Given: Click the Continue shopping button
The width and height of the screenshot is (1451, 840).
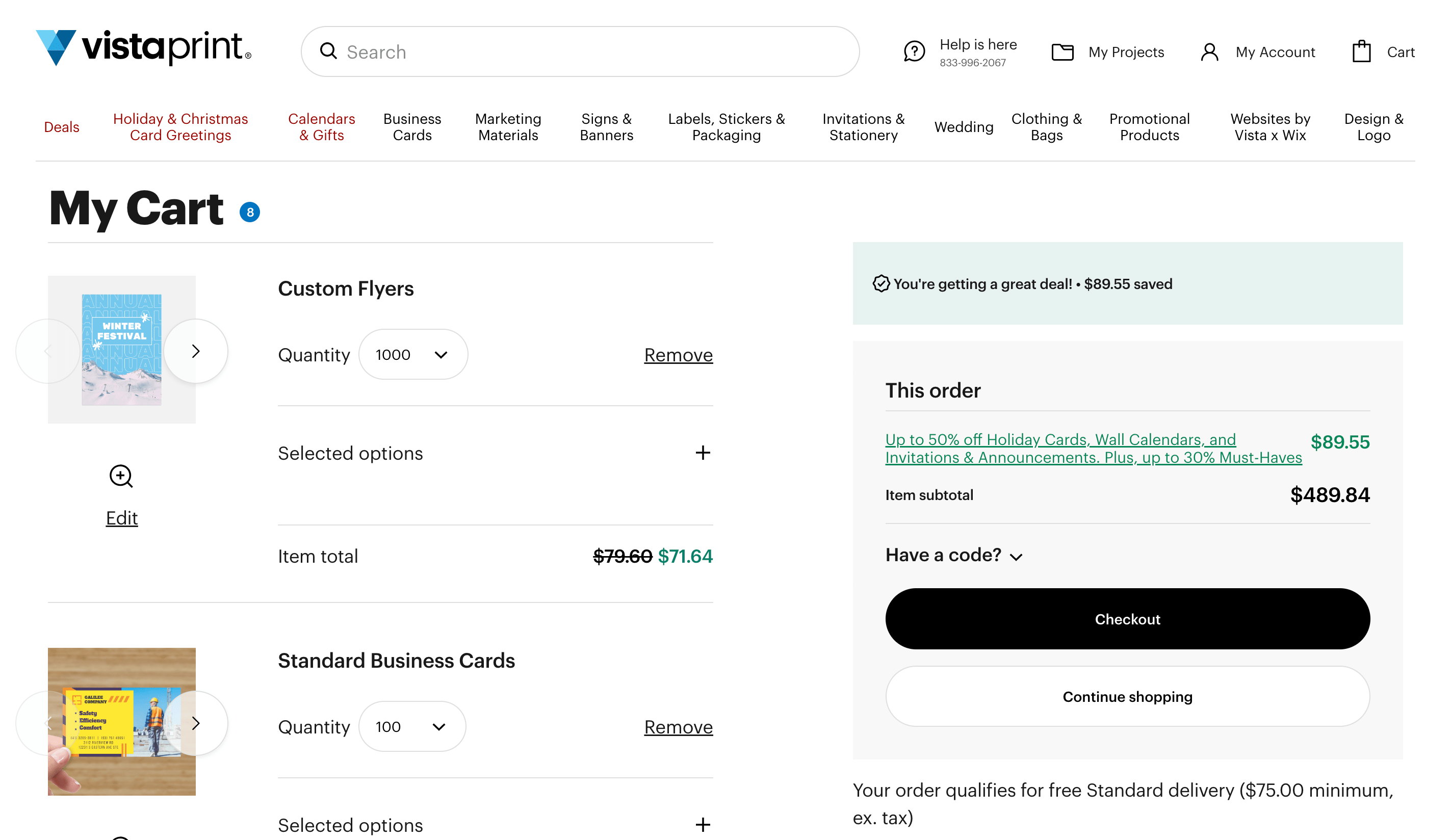Looking at the screenshot, I should [1127, 697].
